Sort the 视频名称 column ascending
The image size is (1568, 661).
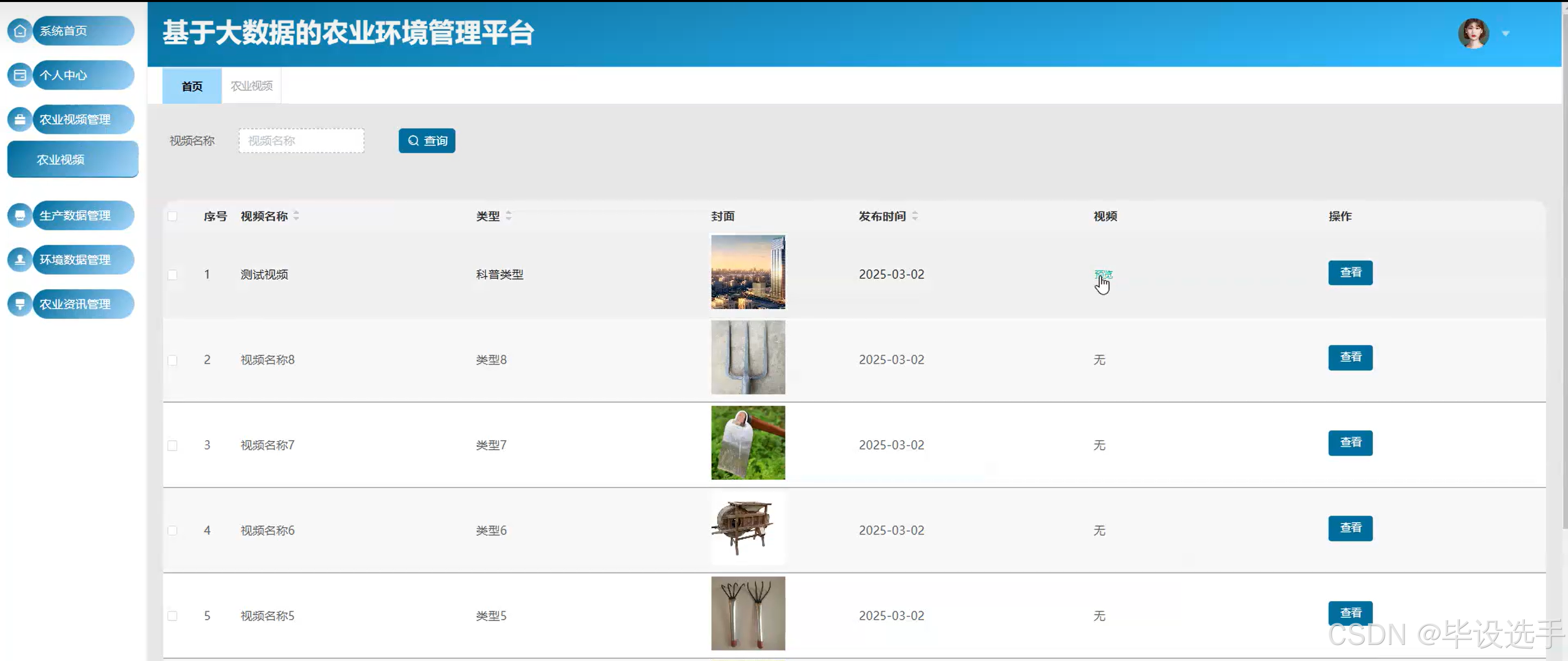tap(296, 212)
